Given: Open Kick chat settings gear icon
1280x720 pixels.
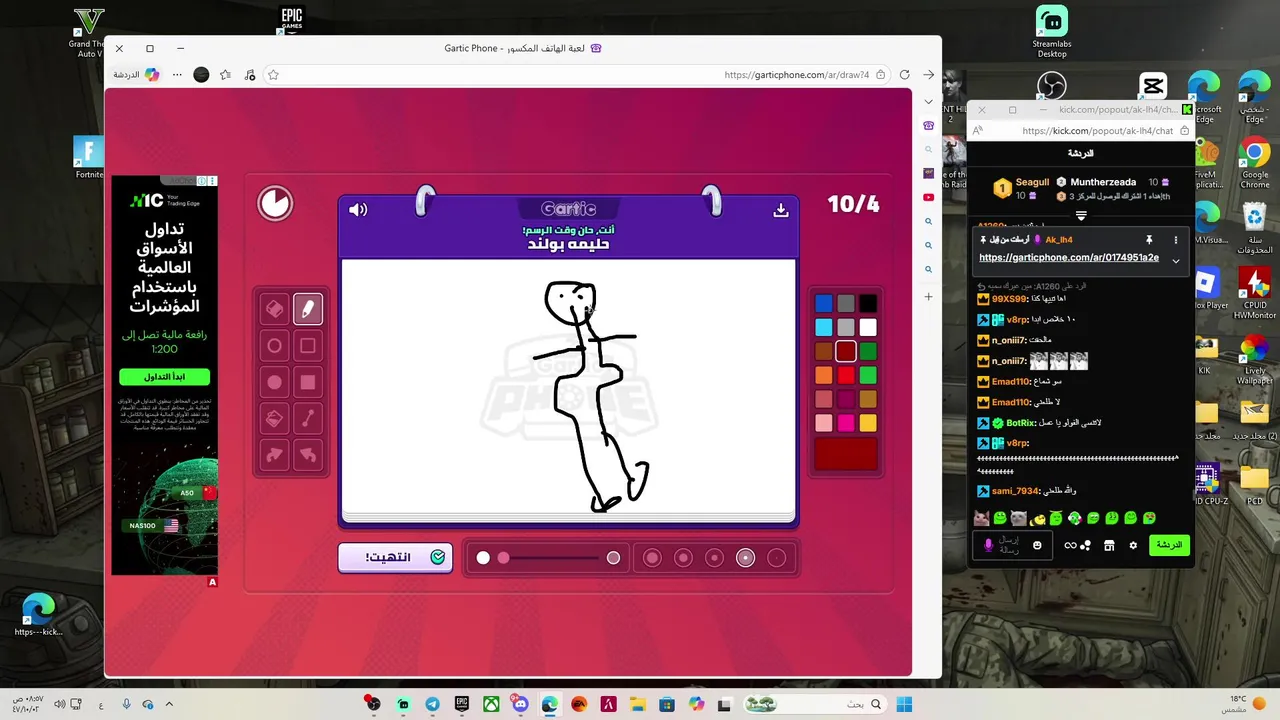Looking at the screenshot, I should click(1133, 545).
